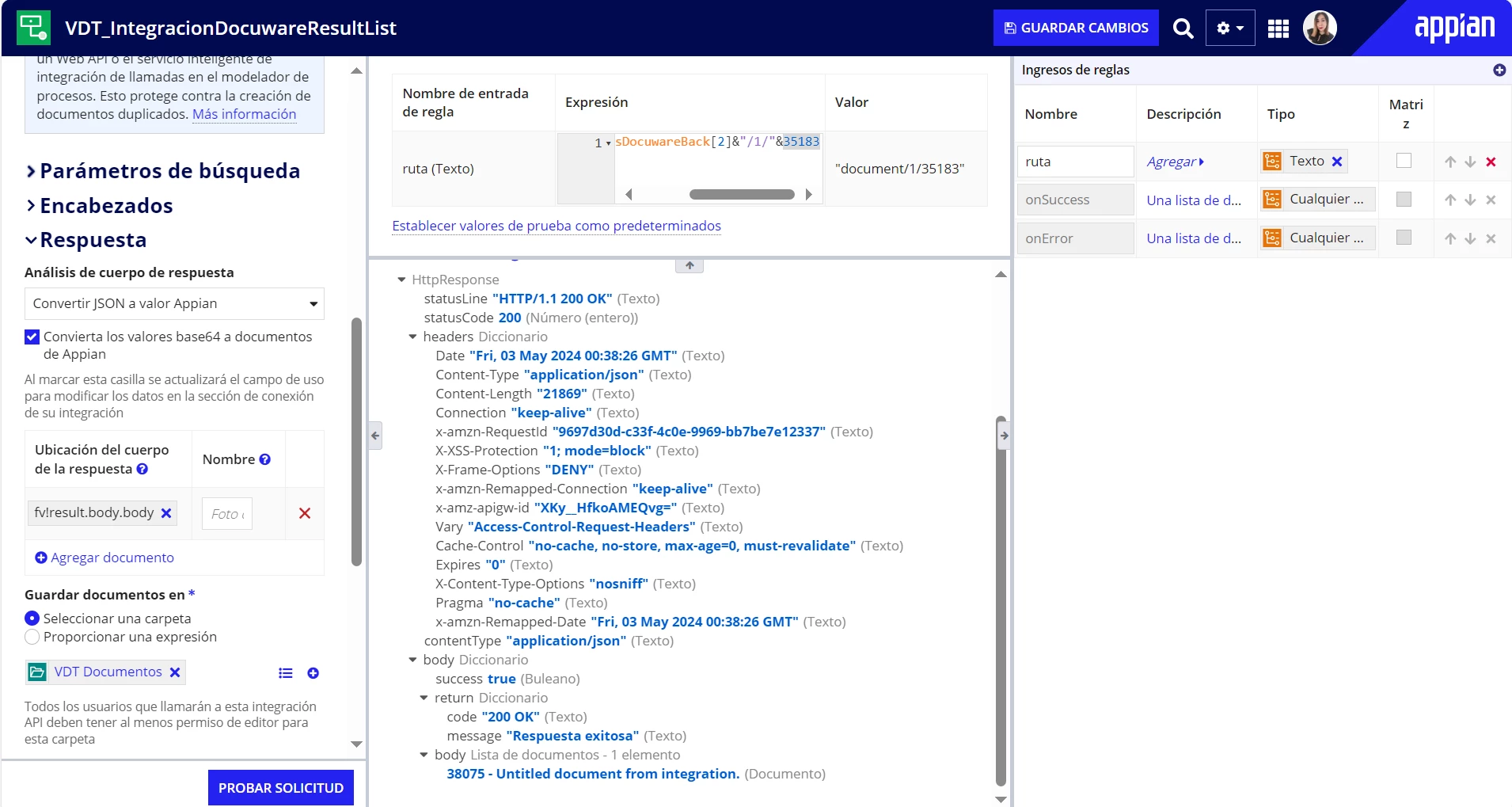Screen dimensions: 1512x807
Task: Move ruta rule input up
Action: click(1450, 162)
